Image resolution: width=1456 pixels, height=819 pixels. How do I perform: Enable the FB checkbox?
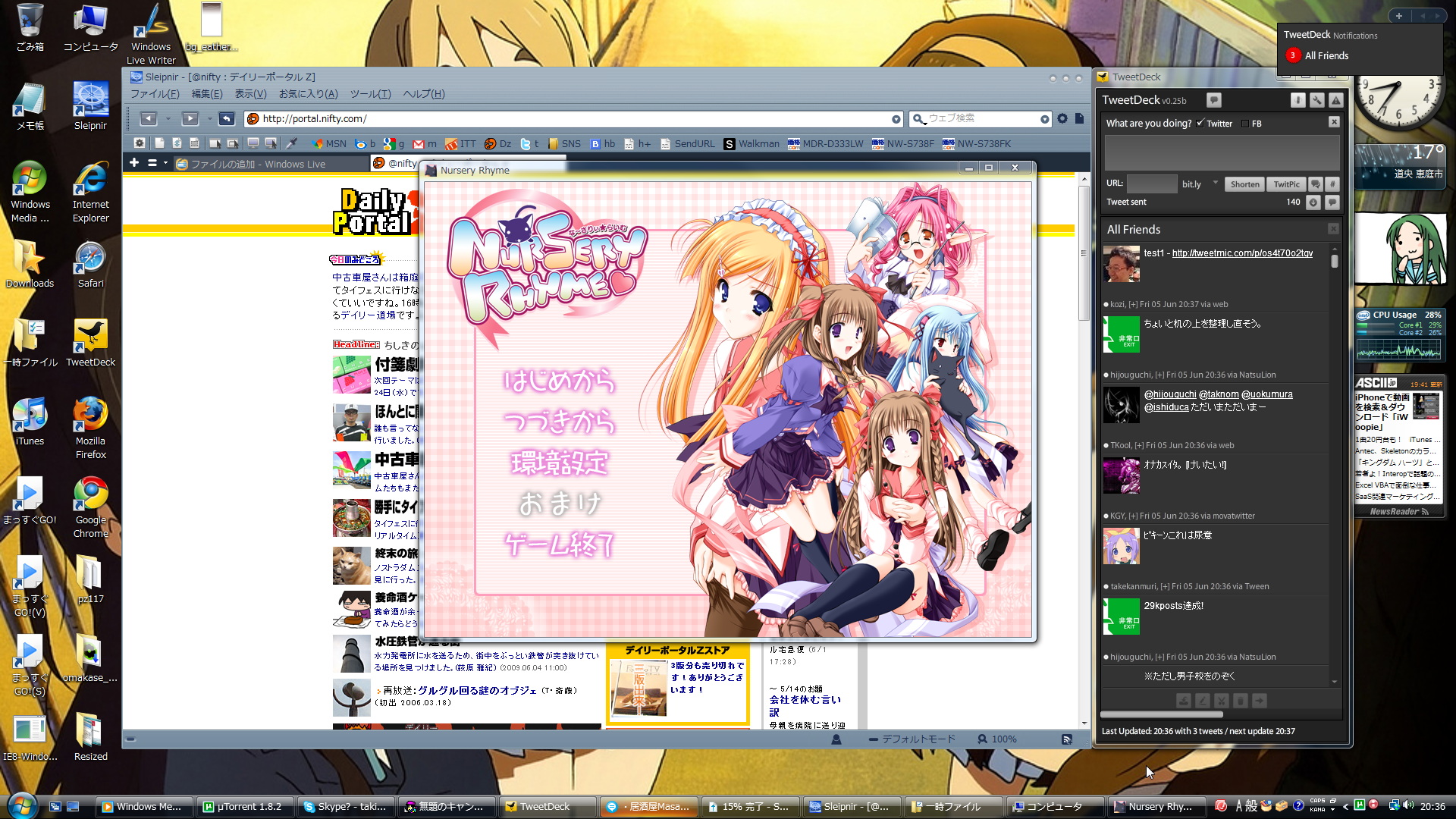click(1245, 124)
